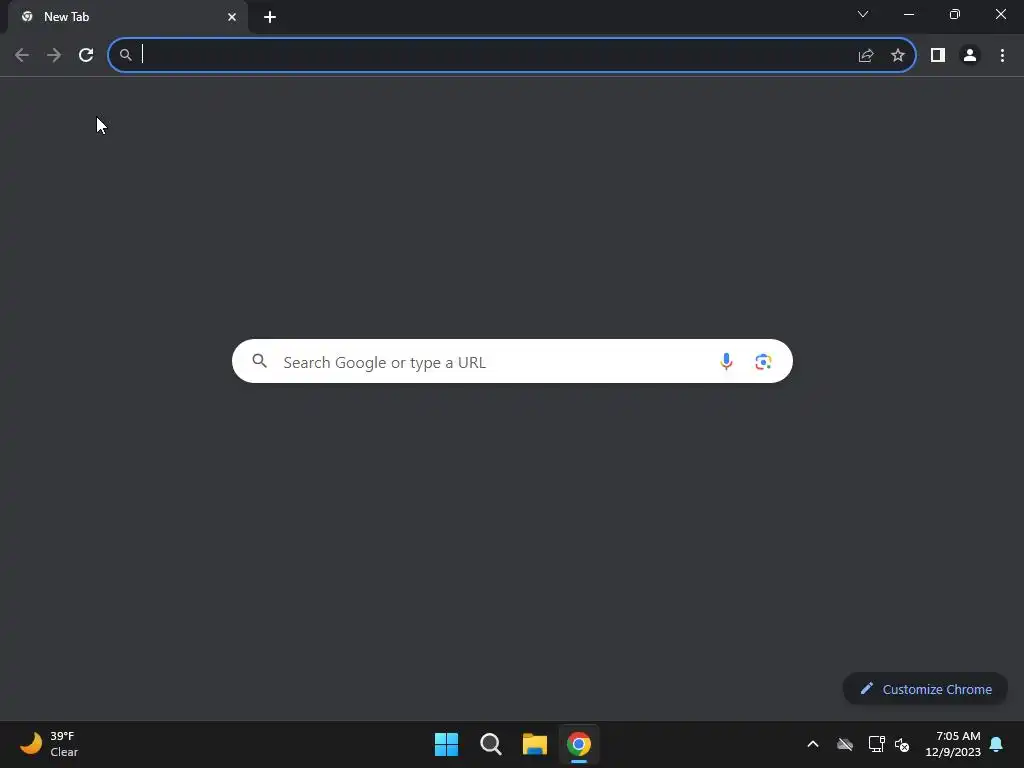Open Customize Chrome
Image resolution: width=1024 pixels, height=768 pixels.
click(925, 689)
